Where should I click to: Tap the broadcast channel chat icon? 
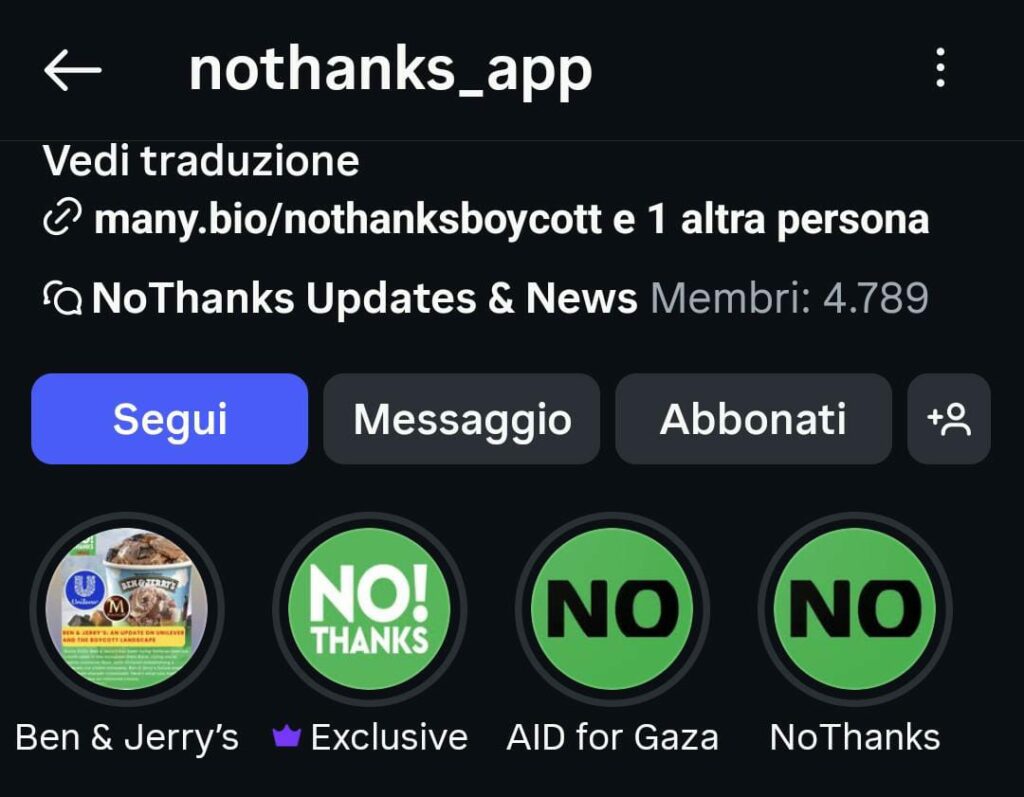pyautogui.click(x=62, y=299)
